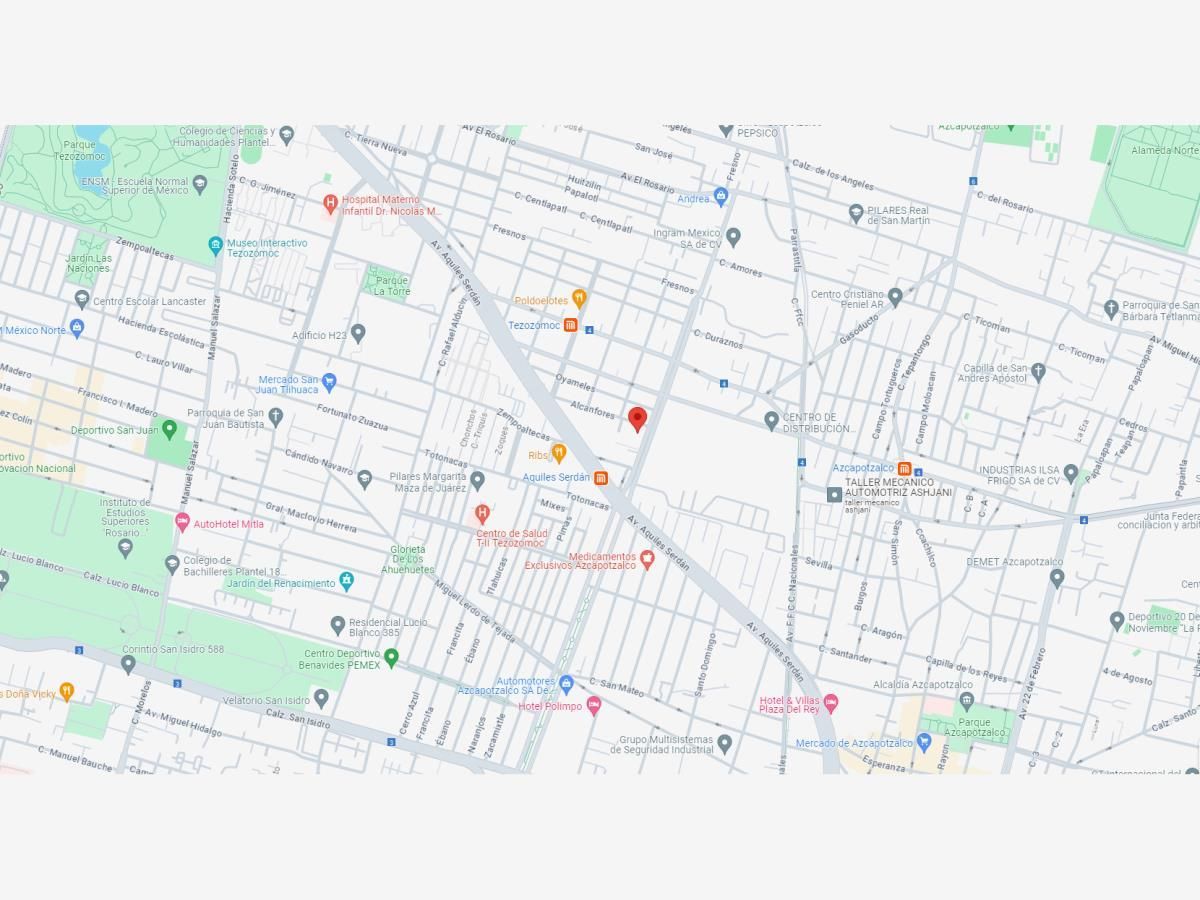Click the Capilla de San Andres Apostol icon
1200x900 pixels.
coord(1038,372)
